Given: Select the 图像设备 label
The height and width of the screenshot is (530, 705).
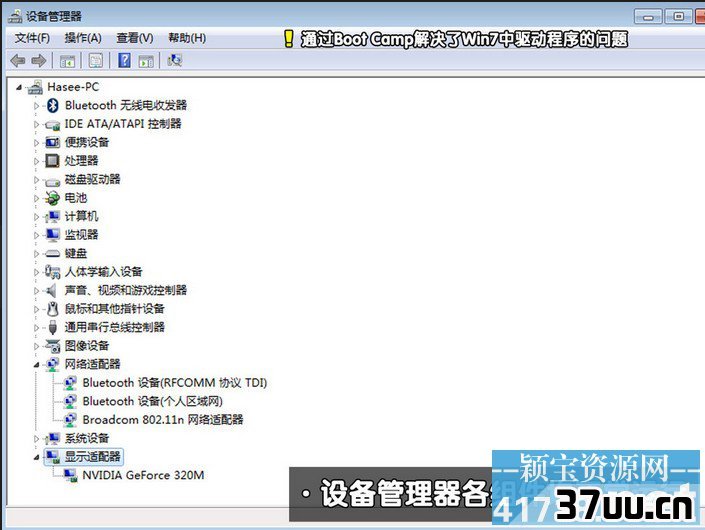Looking at the screenshot, I should (x=87, y=345).
